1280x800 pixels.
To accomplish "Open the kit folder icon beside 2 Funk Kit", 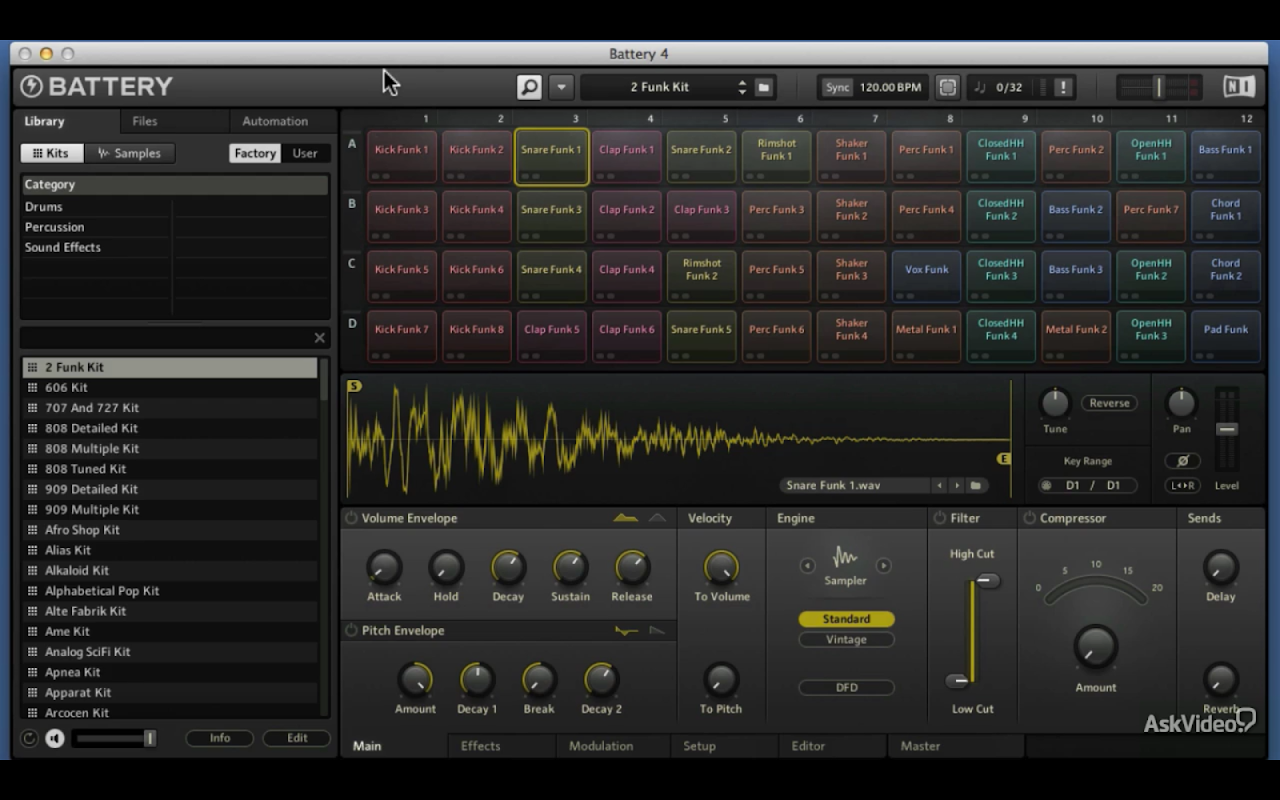I will [x=764, y=87].
